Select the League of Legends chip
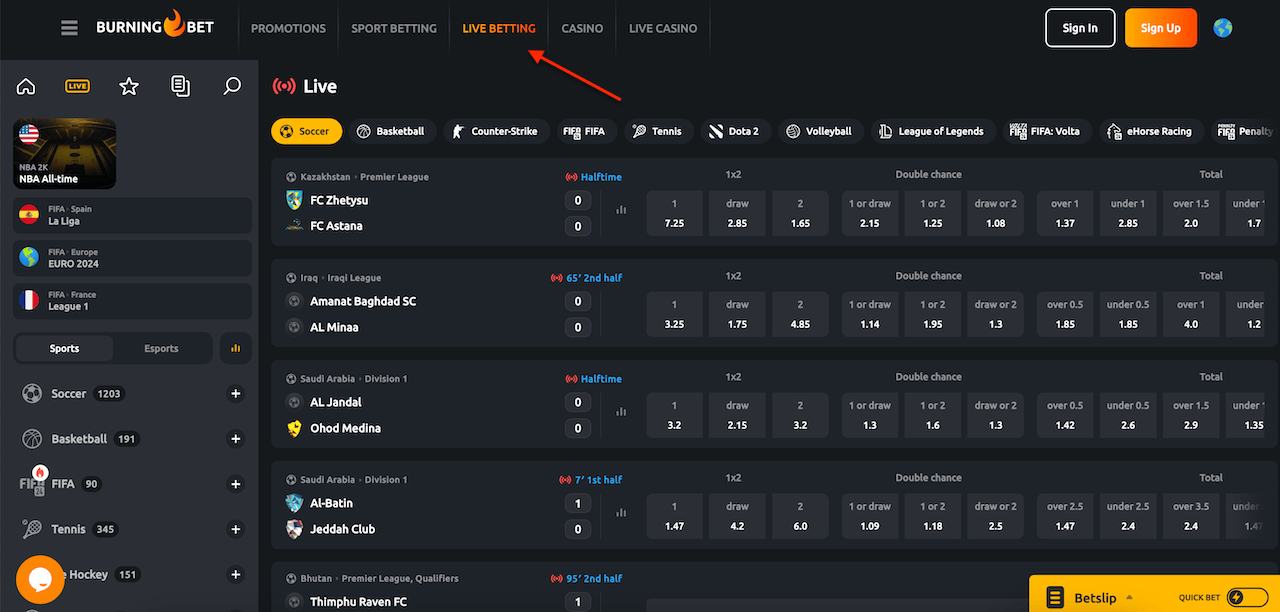1280x612 pixels. point(933,131)
